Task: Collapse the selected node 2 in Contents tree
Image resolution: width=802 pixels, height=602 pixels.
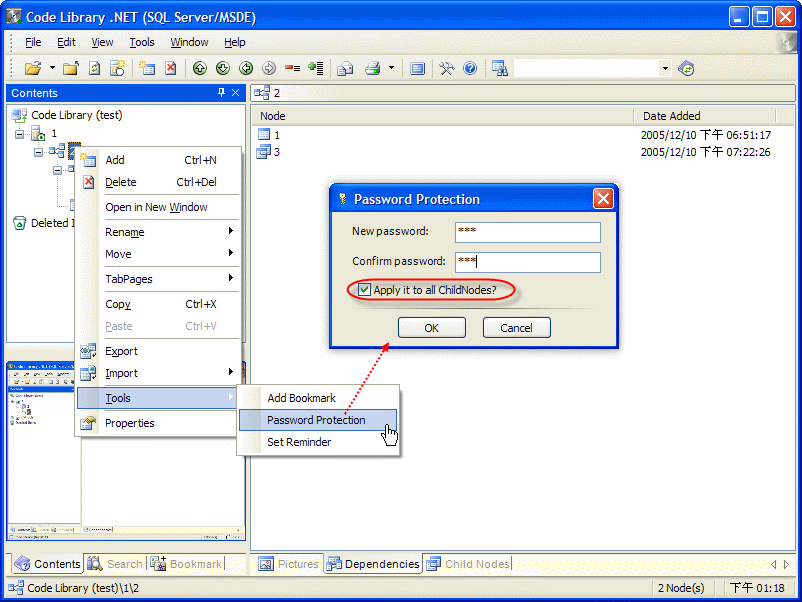Action: [38, 152]
